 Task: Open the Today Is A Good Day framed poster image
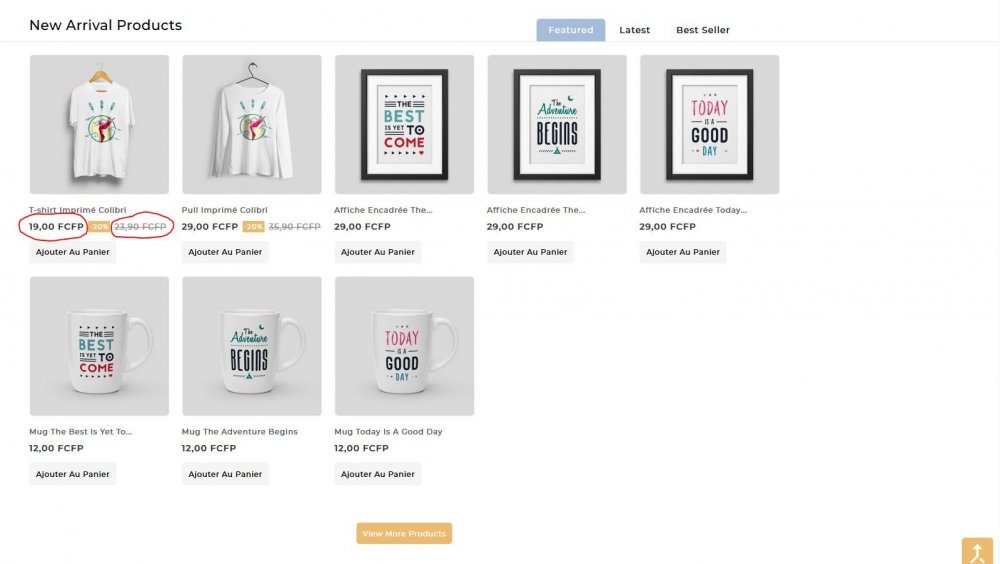[x=710, y=124]
